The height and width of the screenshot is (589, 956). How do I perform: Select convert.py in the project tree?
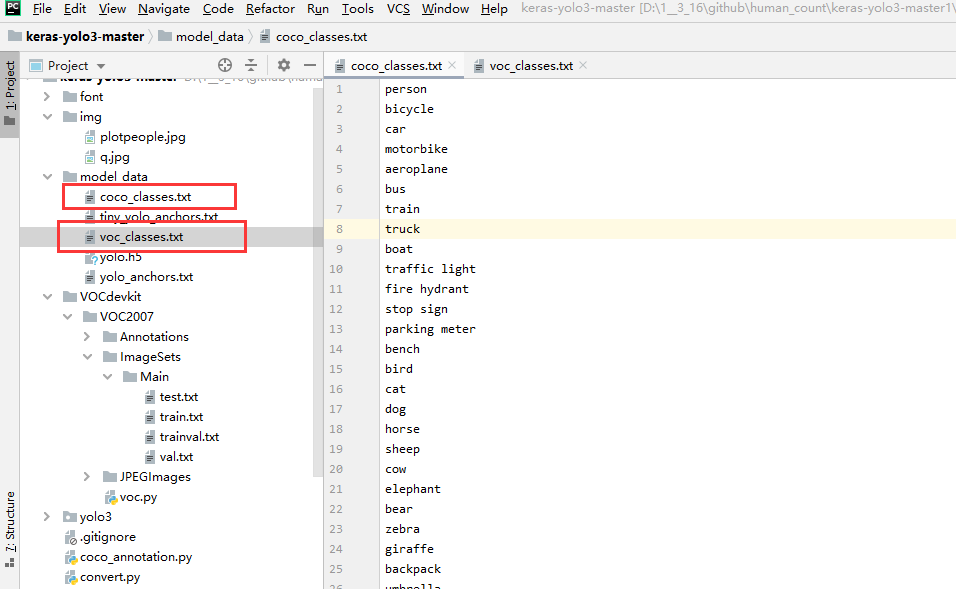tap(110, 577)
